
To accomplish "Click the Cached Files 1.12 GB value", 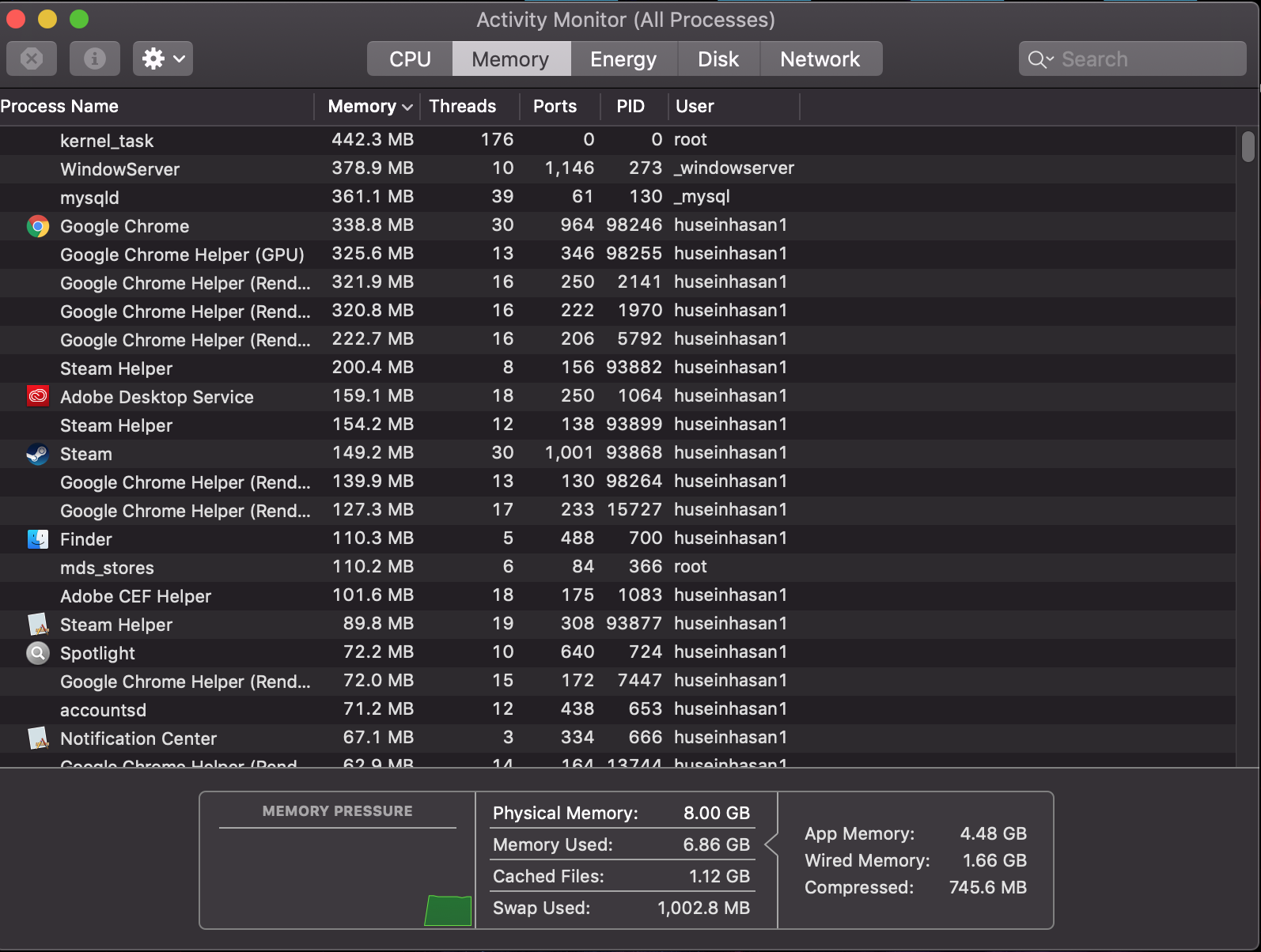I will (719, 876).
